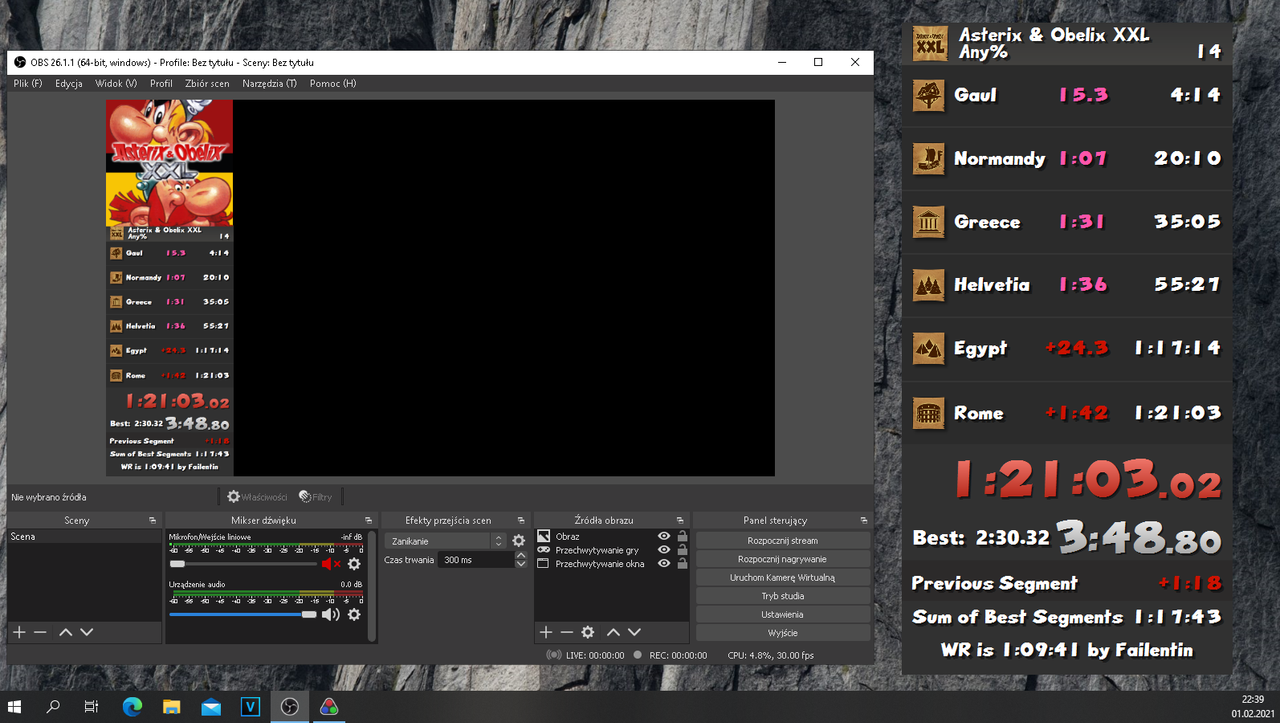This screenshot has height=723, width=1280.
Task: Open Mail app from taskbar
Action: coord(211,707)
